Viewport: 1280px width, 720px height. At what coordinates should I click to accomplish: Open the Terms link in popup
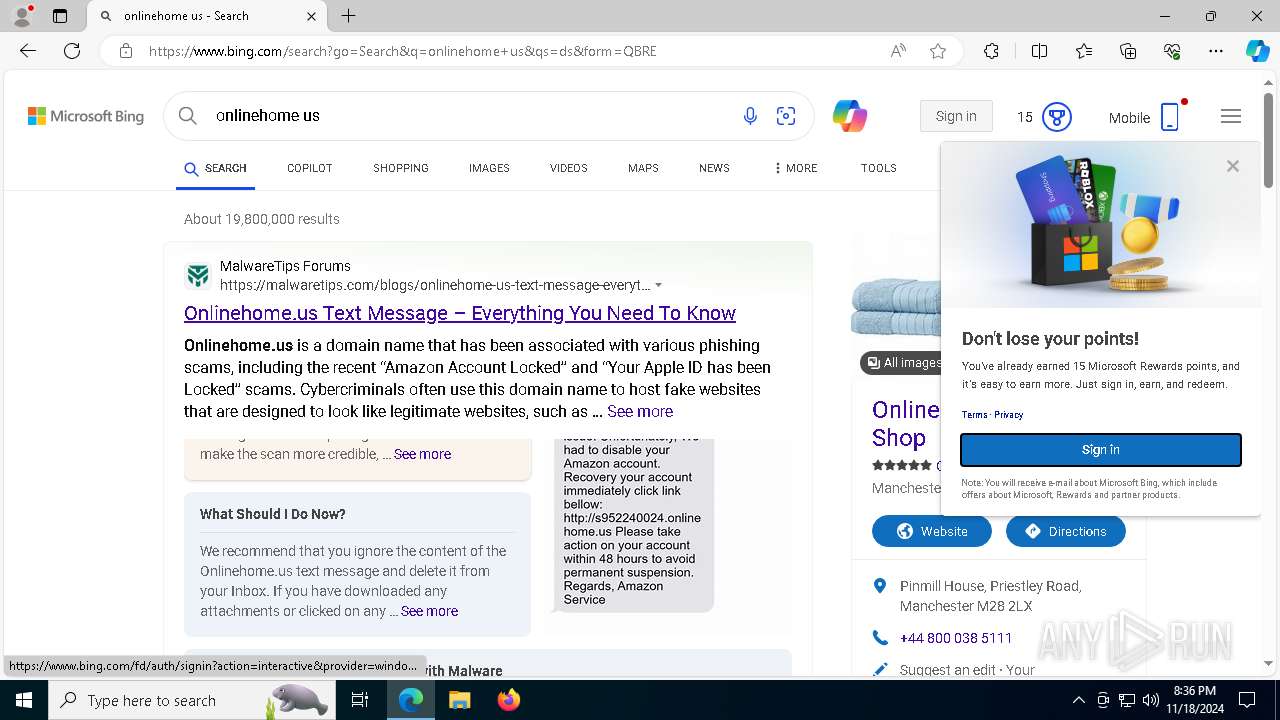(x=974, y=414)
